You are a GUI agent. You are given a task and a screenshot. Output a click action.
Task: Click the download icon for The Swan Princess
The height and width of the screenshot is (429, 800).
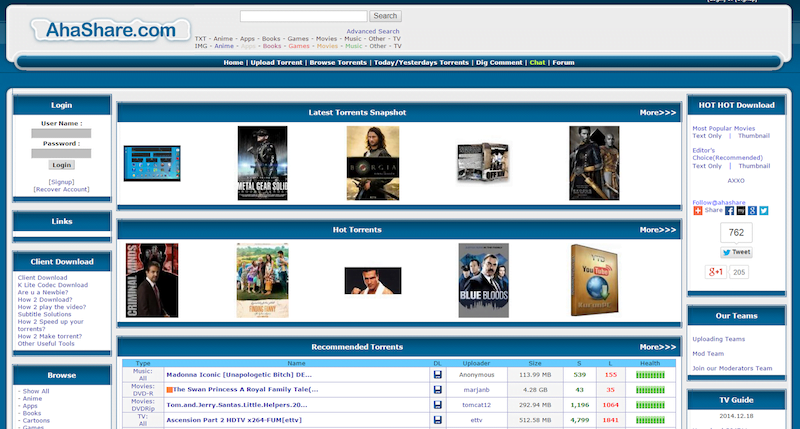437,390
